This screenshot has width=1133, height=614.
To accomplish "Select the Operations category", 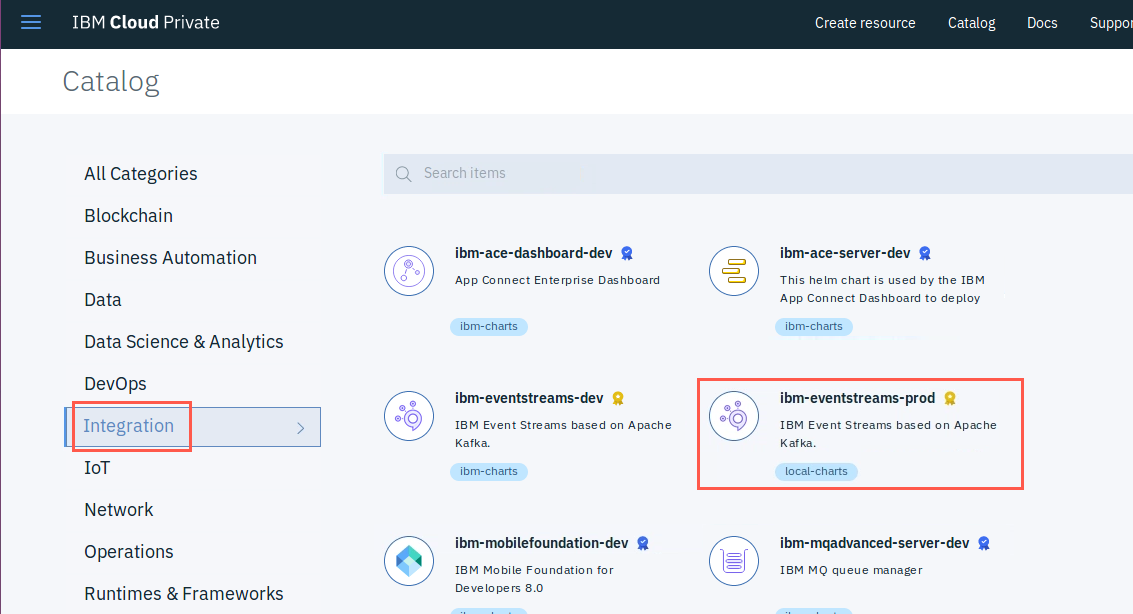I will pyautogui.click(x=129, y=552).
